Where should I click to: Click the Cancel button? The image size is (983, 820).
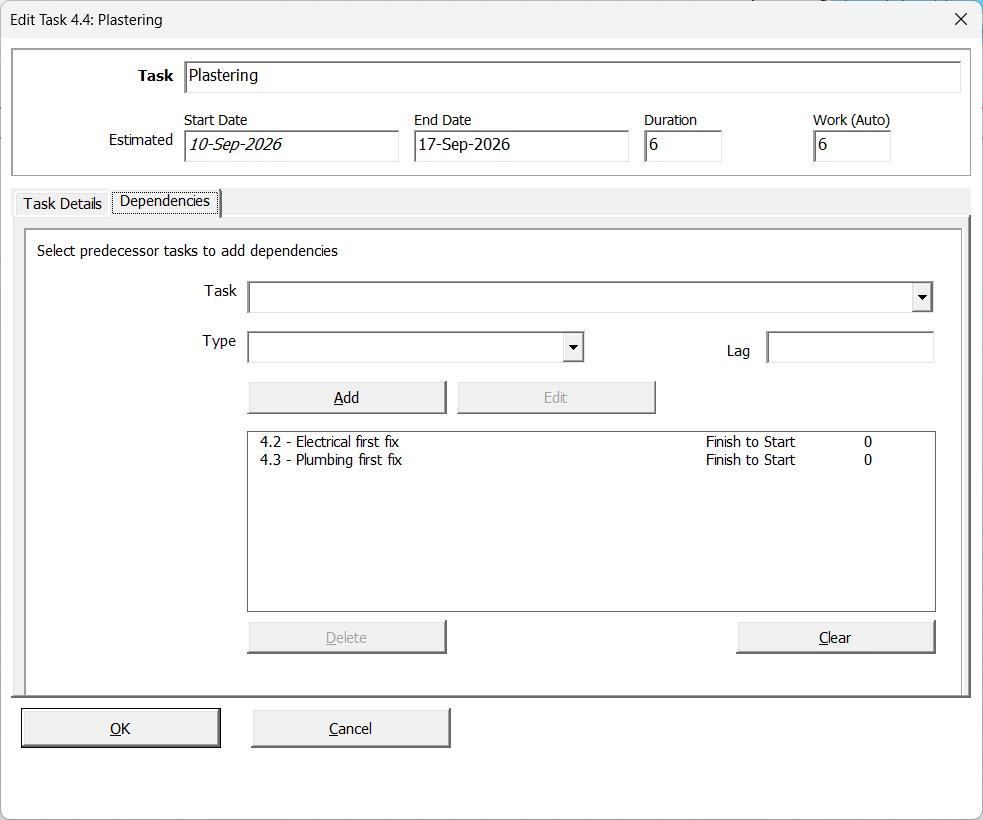[350, 728]
